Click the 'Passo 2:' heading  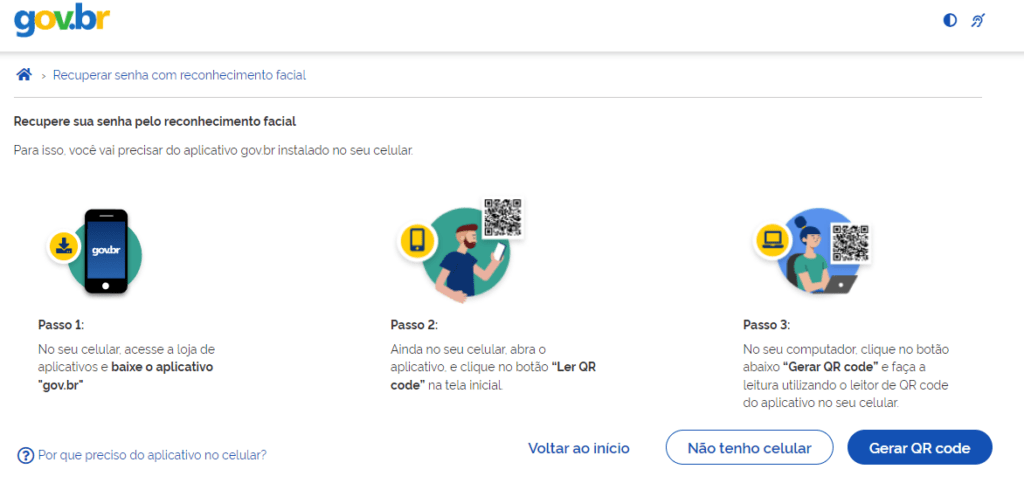(414, 325)
